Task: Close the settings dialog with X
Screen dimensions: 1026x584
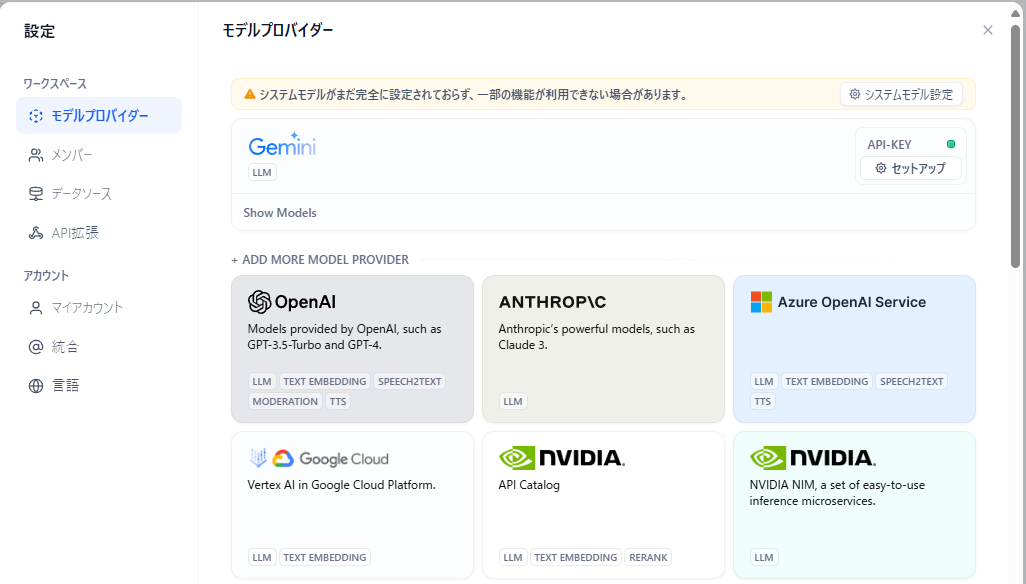Action: tap(987, 30)
